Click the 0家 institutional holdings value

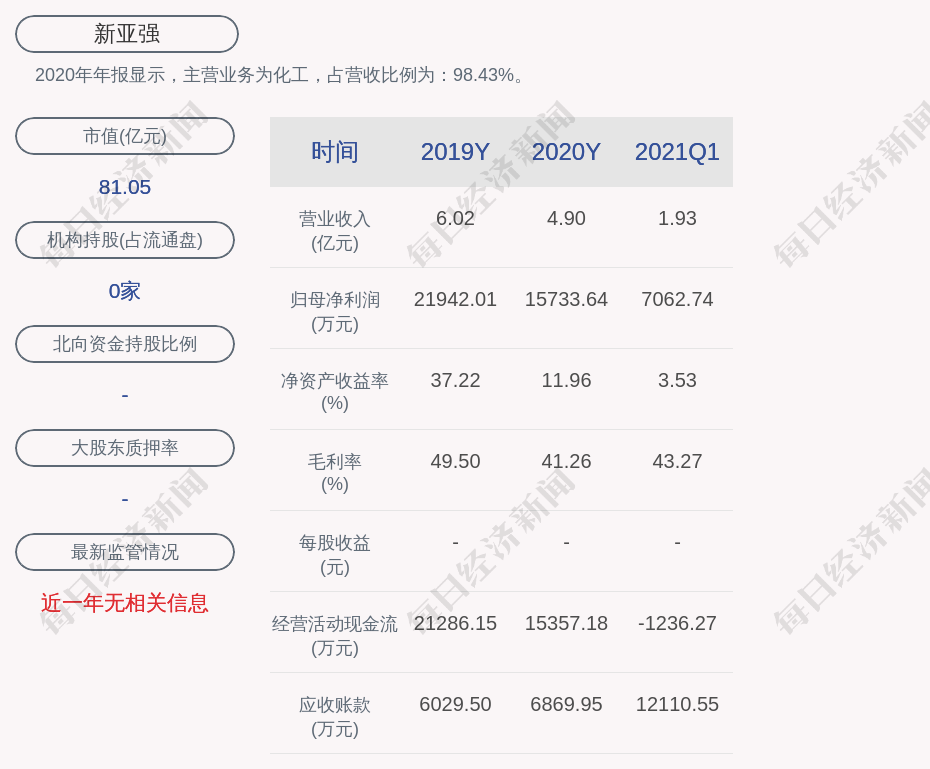[125, 291]
